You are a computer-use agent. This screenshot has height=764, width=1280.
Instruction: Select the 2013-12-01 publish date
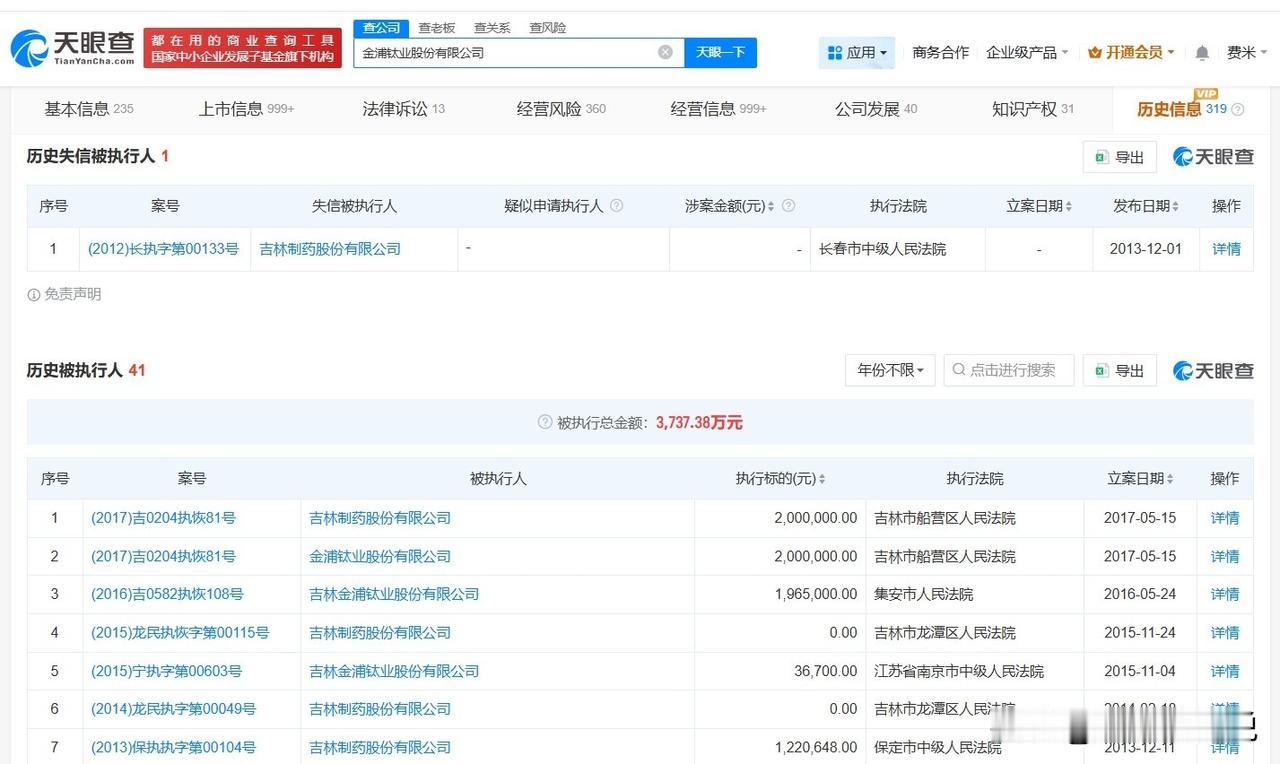(1145, 249)
